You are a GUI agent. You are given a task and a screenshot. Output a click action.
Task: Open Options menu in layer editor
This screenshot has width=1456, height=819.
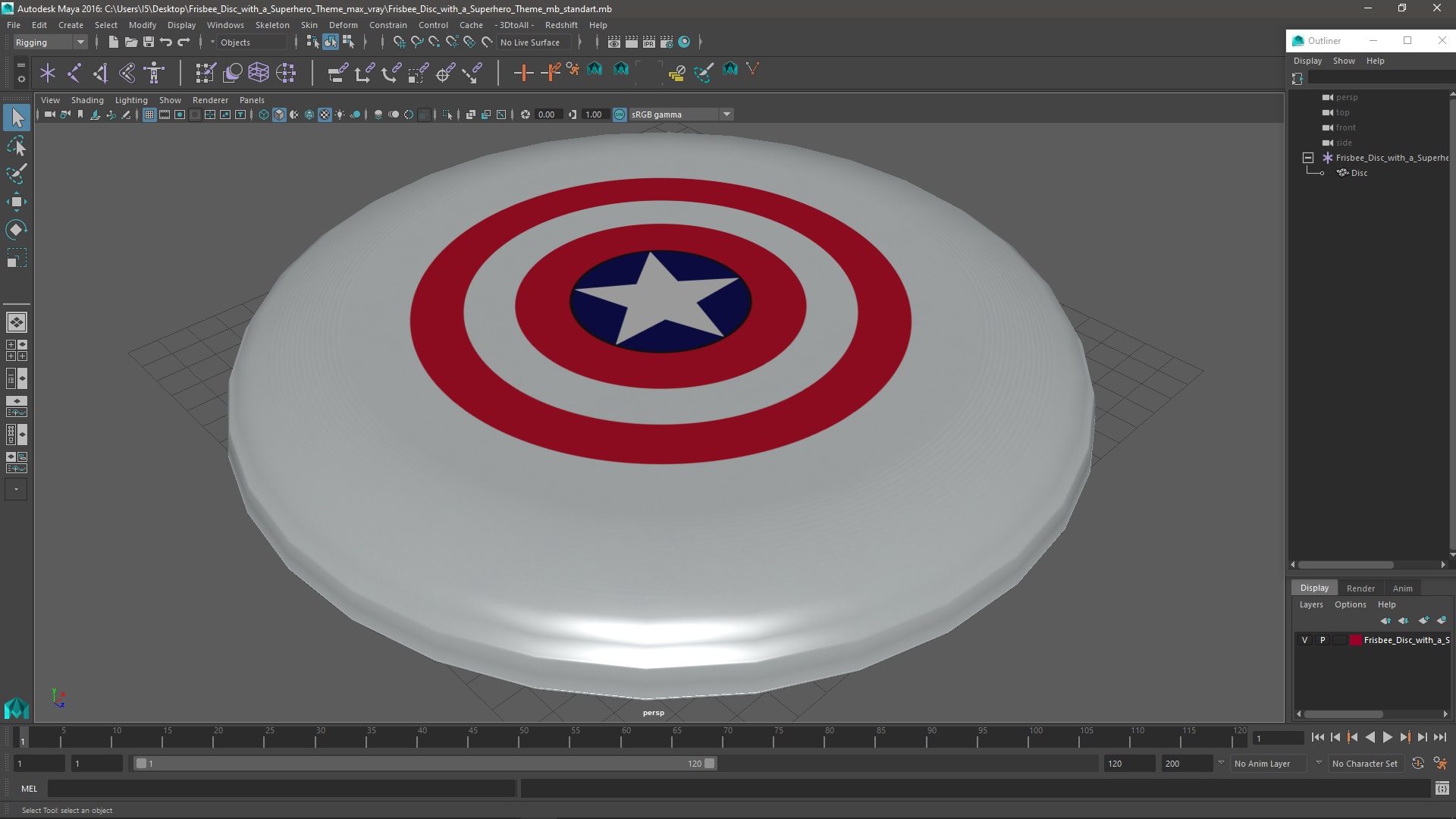pos(1350,604)
